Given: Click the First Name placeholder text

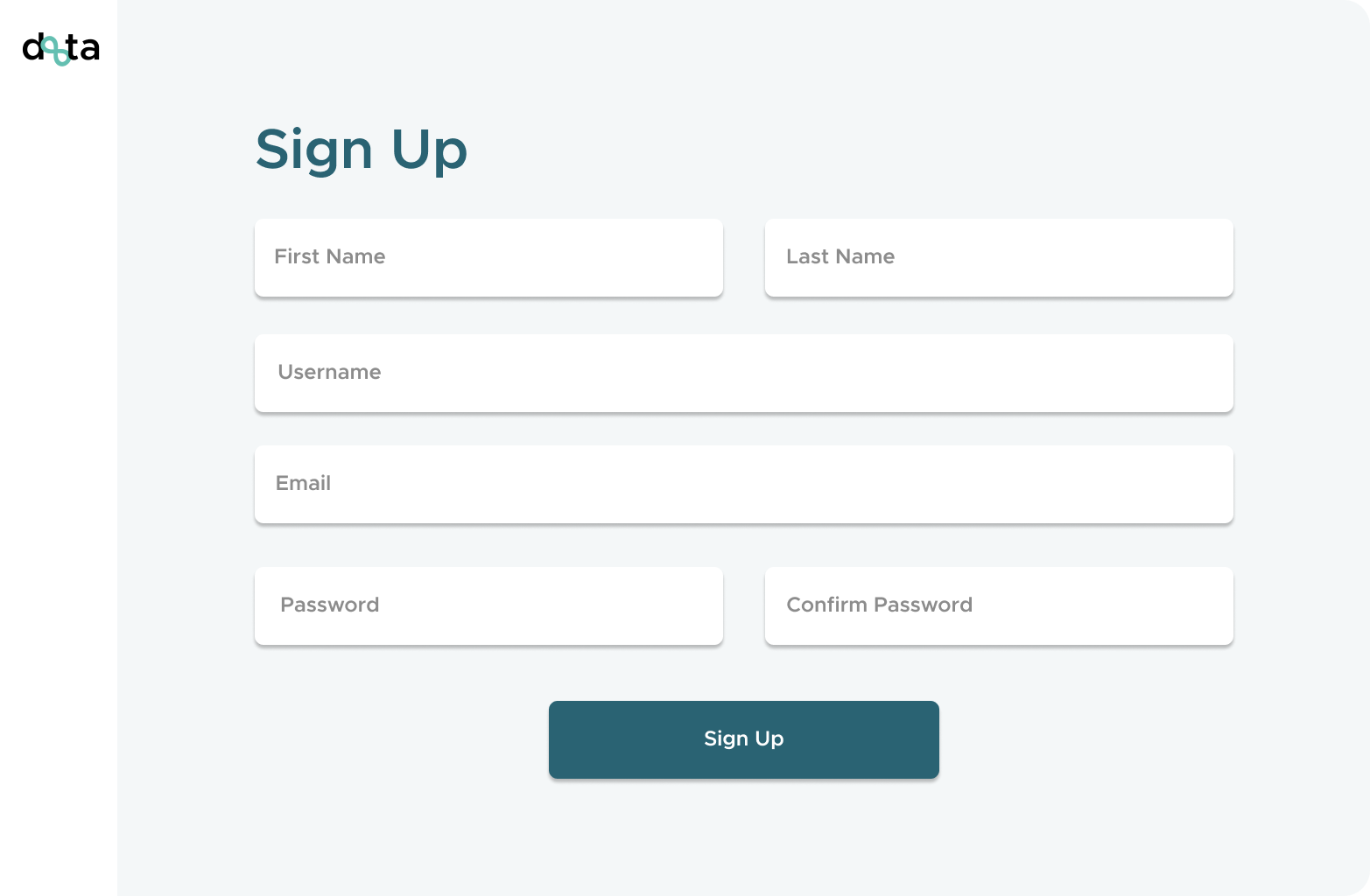Looking at the screenshot, I should point(330,256).
